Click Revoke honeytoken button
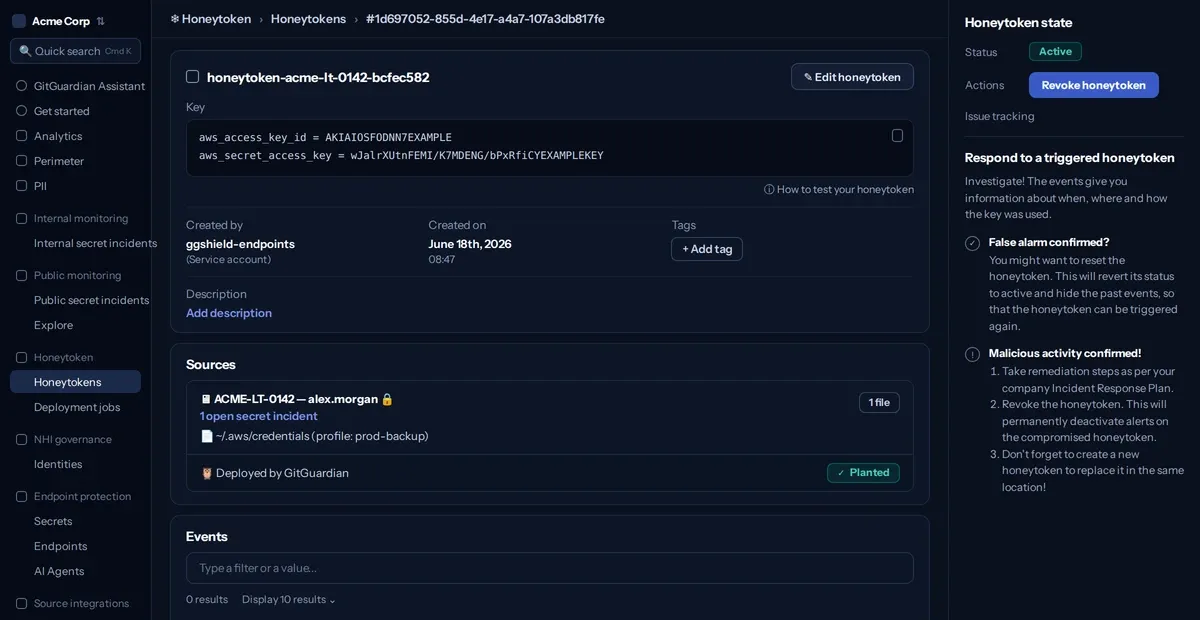This screenshot has width=1200, height=620. coord(1094,85)
